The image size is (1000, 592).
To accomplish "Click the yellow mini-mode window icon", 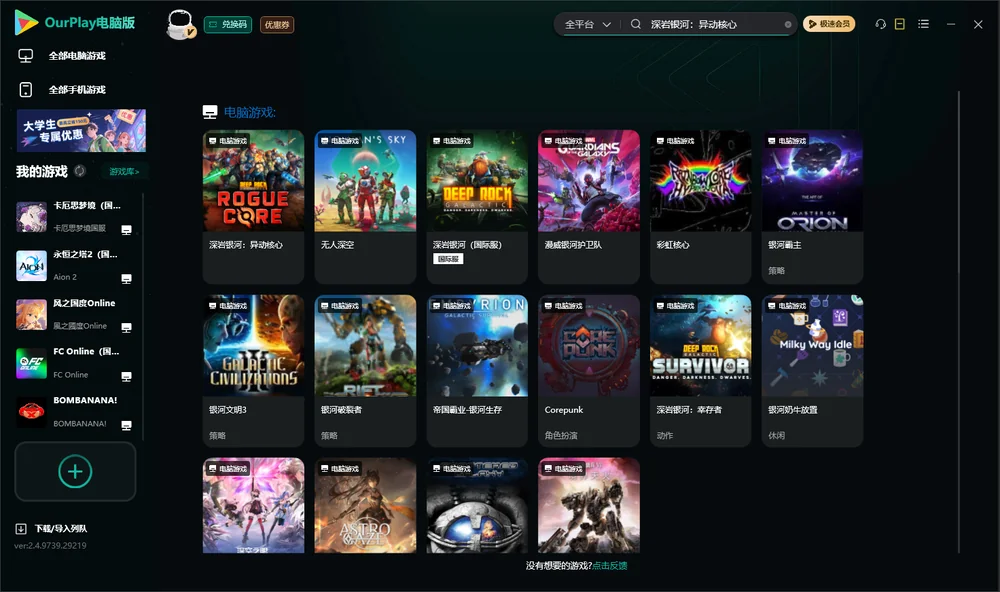I will click(x=899, y=24).
